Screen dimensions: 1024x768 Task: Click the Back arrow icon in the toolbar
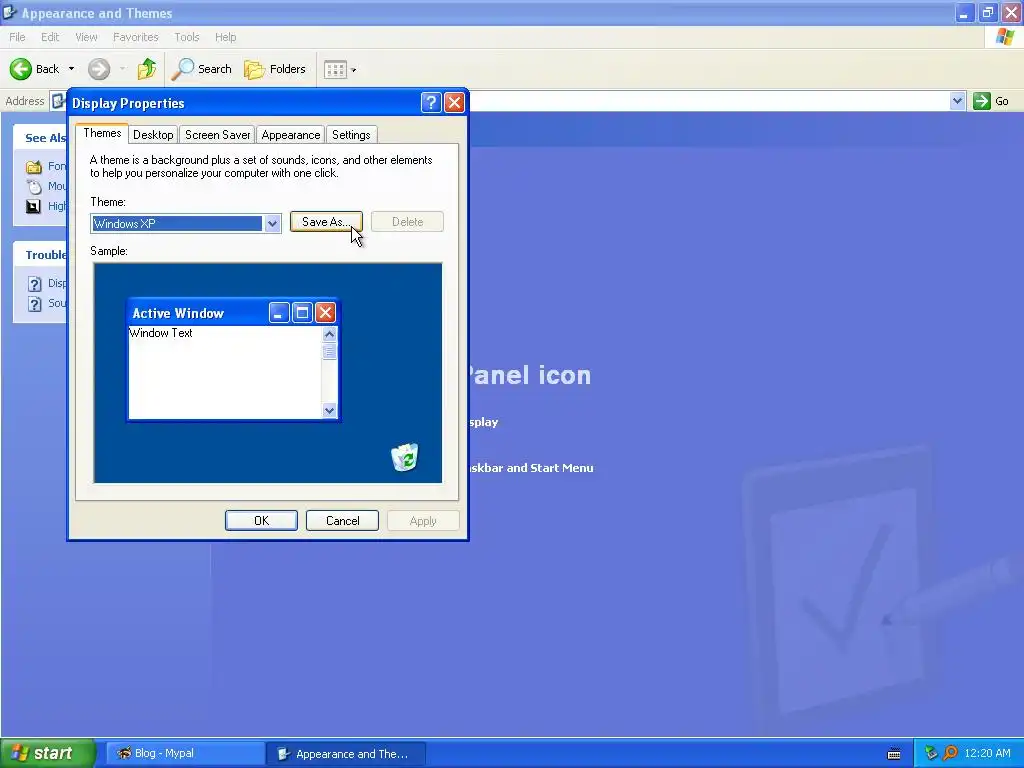(20, 69)
